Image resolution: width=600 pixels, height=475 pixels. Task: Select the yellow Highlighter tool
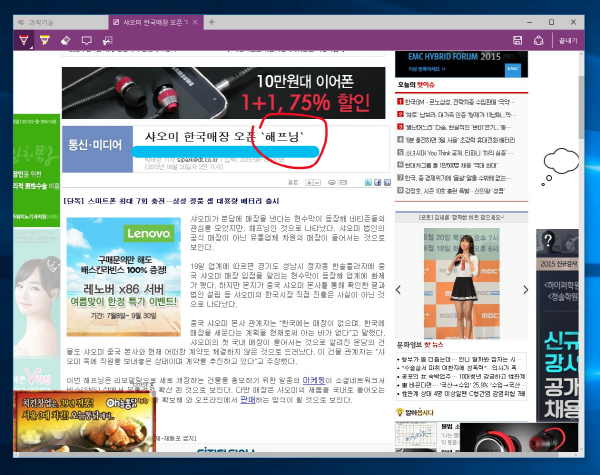coord(45,40)
